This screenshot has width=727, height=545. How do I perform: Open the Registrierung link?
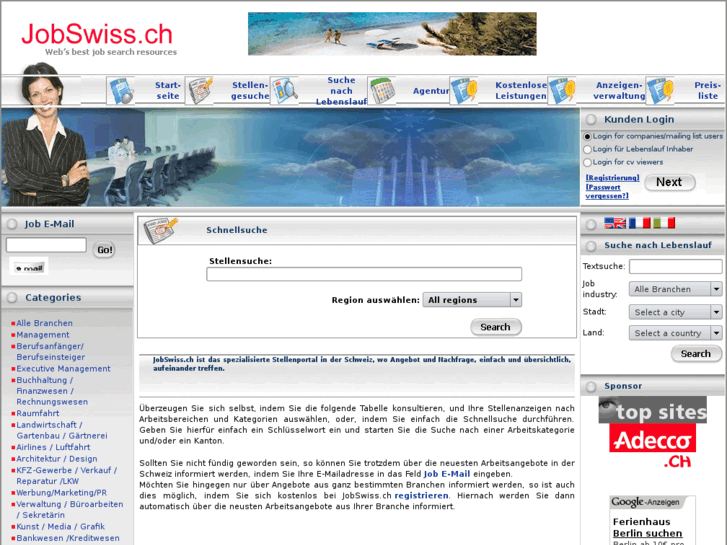pyautogui.click(x=612, y=178)
